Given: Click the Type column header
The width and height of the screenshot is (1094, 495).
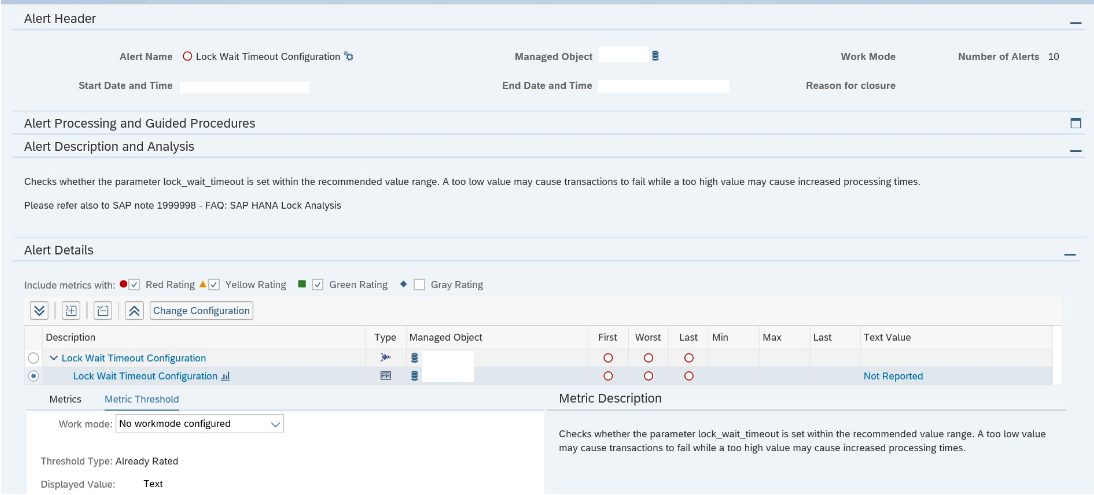Looking at the screenshot, I should point(385,337).
